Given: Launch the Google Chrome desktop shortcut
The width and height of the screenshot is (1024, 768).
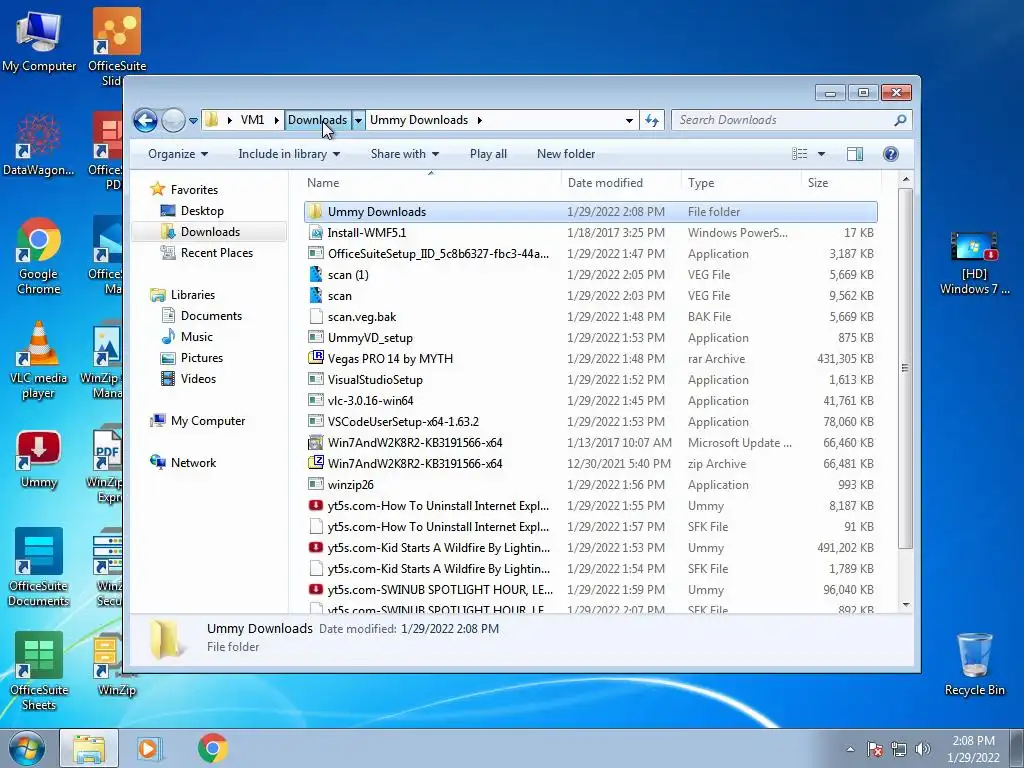Looking at the screenshot, I should click(x=39, y=256).
